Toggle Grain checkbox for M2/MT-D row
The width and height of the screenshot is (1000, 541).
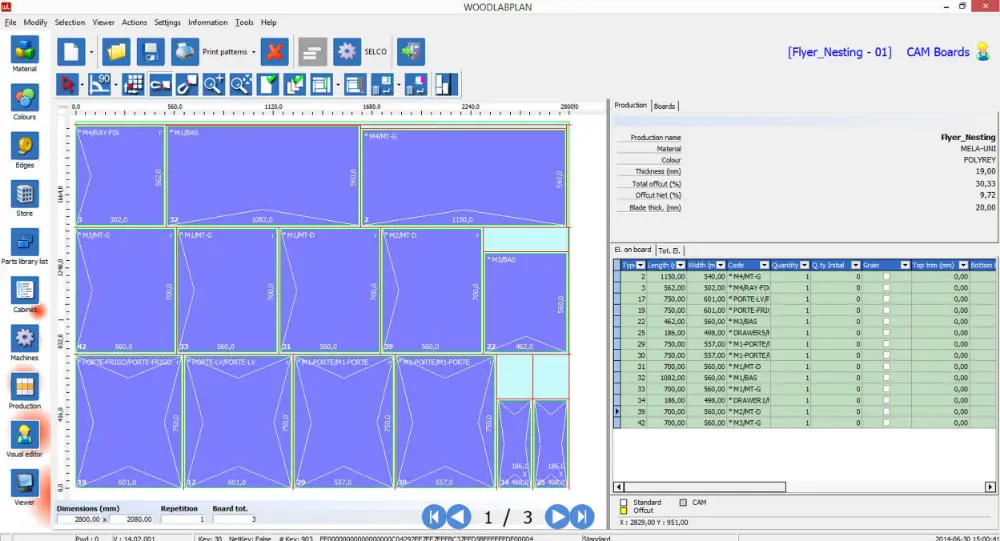[885, 411]
